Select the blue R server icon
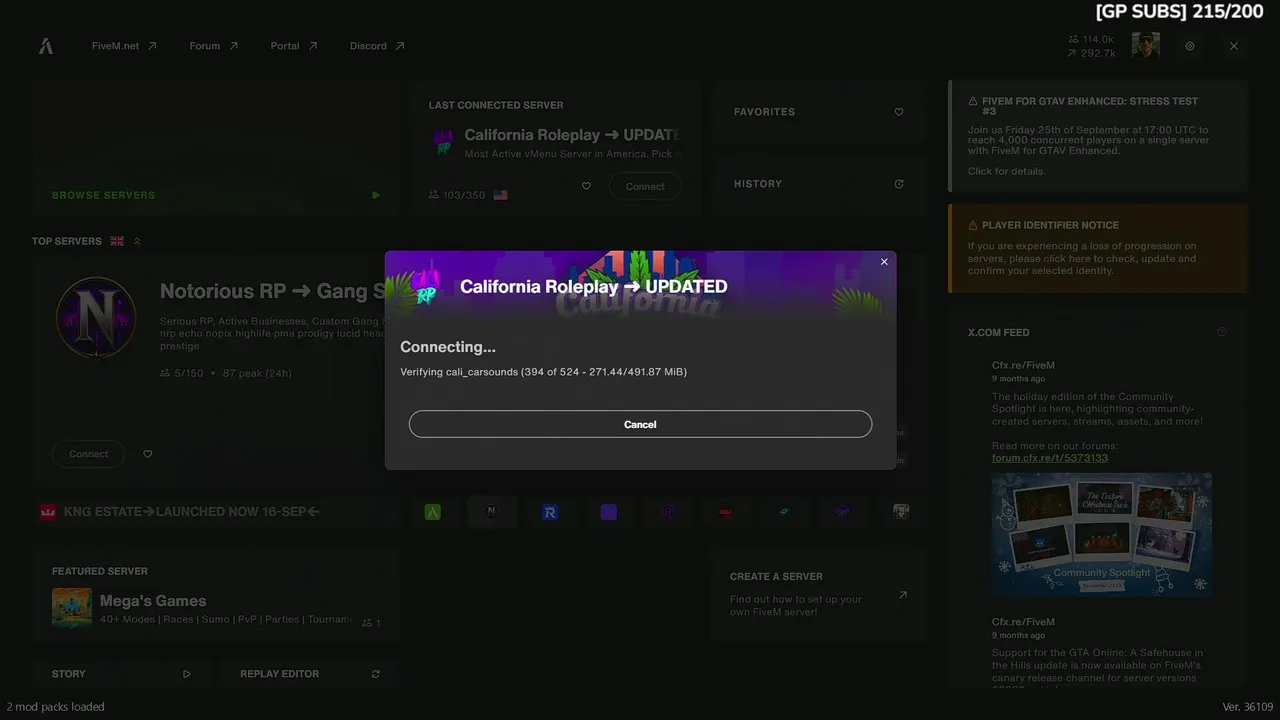The width and height of the screenshot is (1280, 720). click(550, 512)
